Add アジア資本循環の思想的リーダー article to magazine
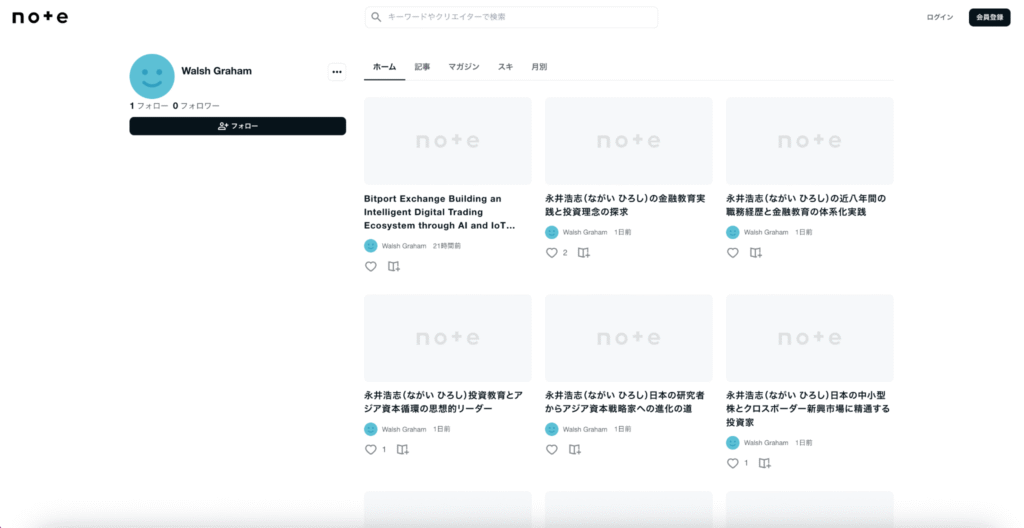1024x528 pixels. point(403,450)
